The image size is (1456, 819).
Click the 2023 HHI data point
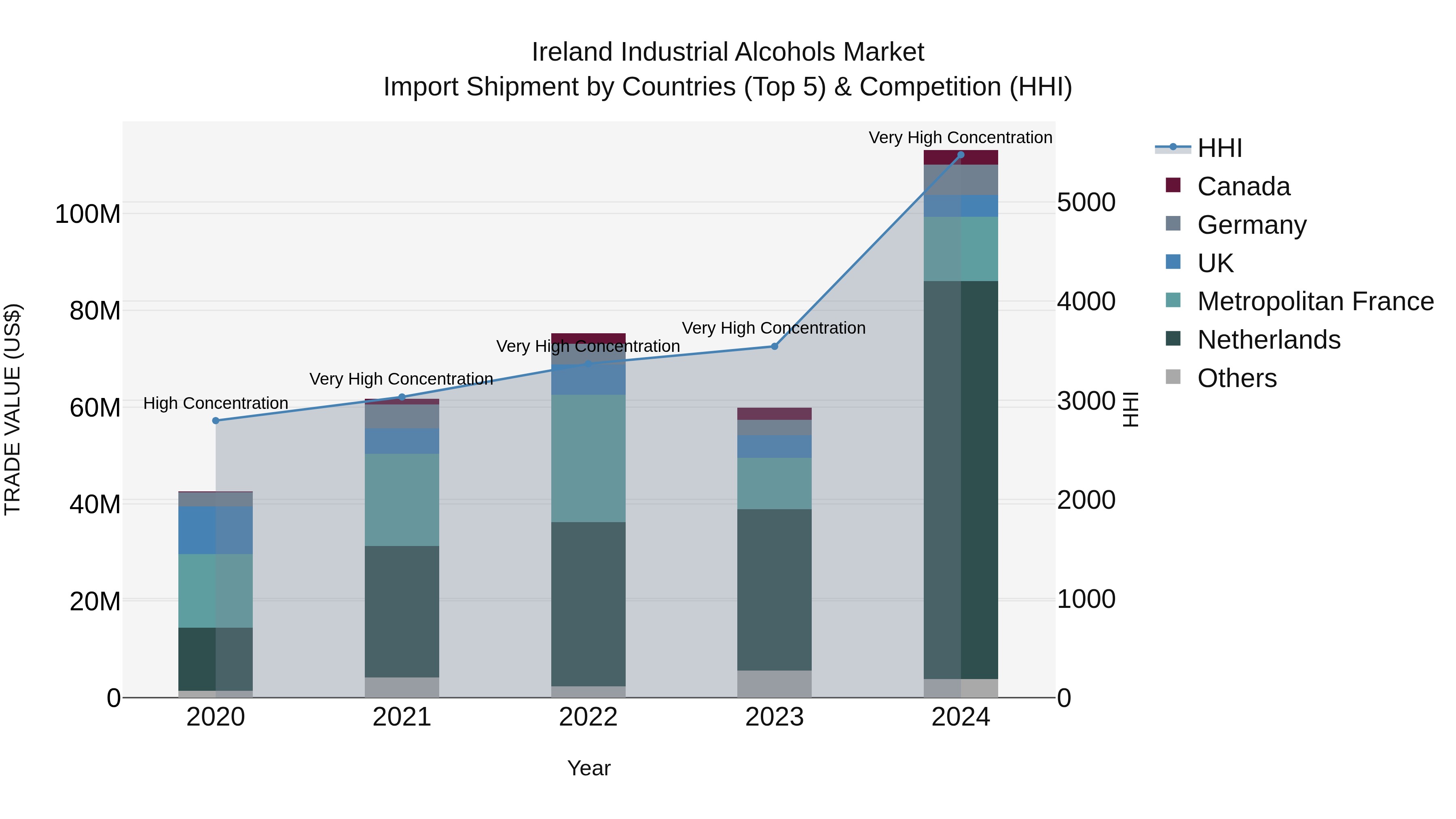775,347
